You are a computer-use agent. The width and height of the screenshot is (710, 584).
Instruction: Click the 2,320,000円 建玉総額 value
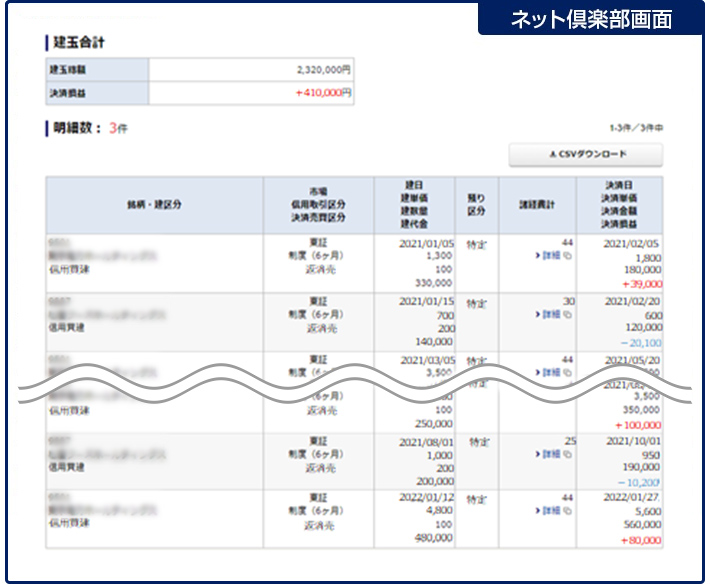pos(324,70)
